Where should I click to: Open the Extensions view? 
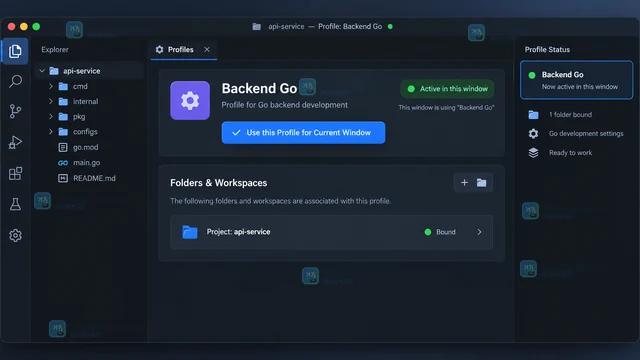pyautogui.click(x=15, y=173)
